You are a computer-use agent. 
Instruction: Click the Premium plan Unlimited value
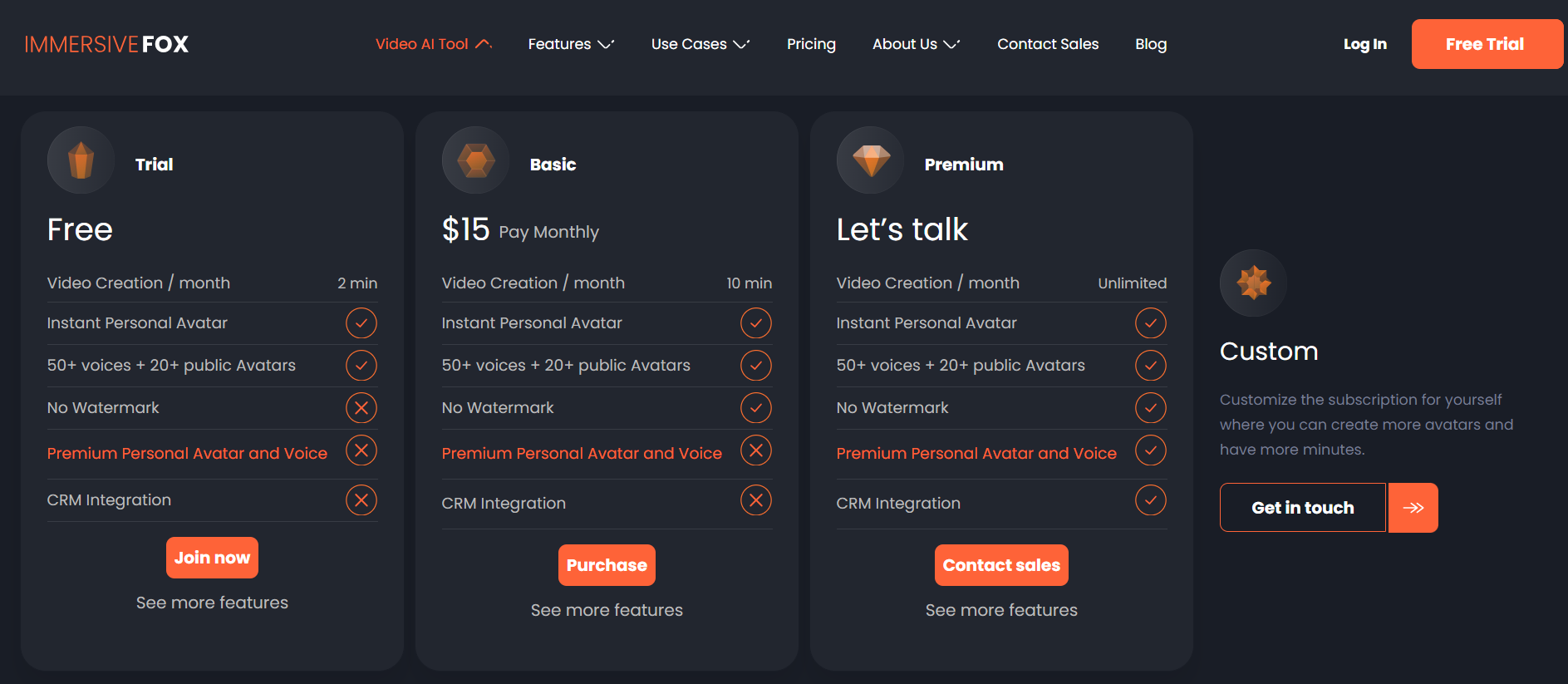pos(1133,283)
